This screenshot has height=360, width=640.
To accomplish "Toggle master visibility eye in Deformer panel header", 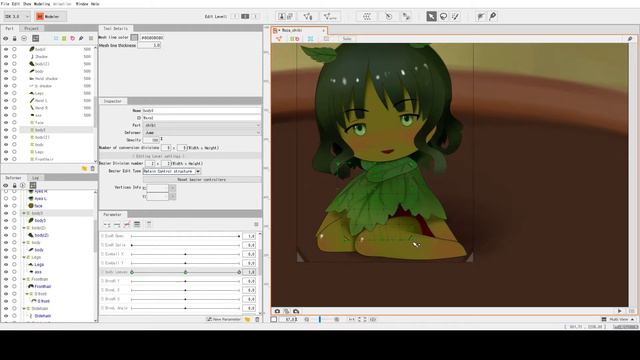I will [x=6, y=185].
